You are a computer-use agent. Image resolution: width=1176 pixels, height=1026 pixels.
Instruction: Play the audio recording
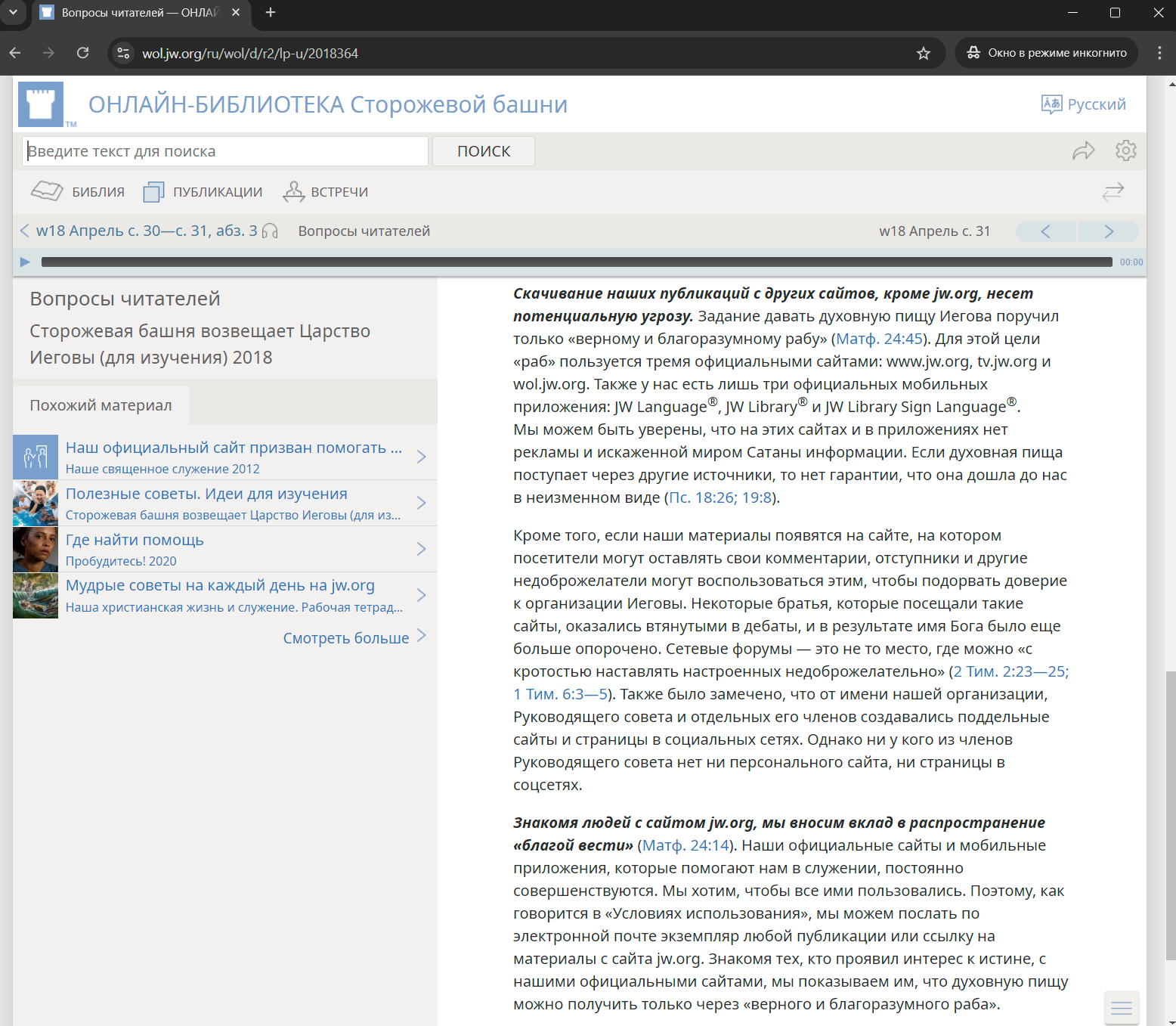[x=25, y=262]
